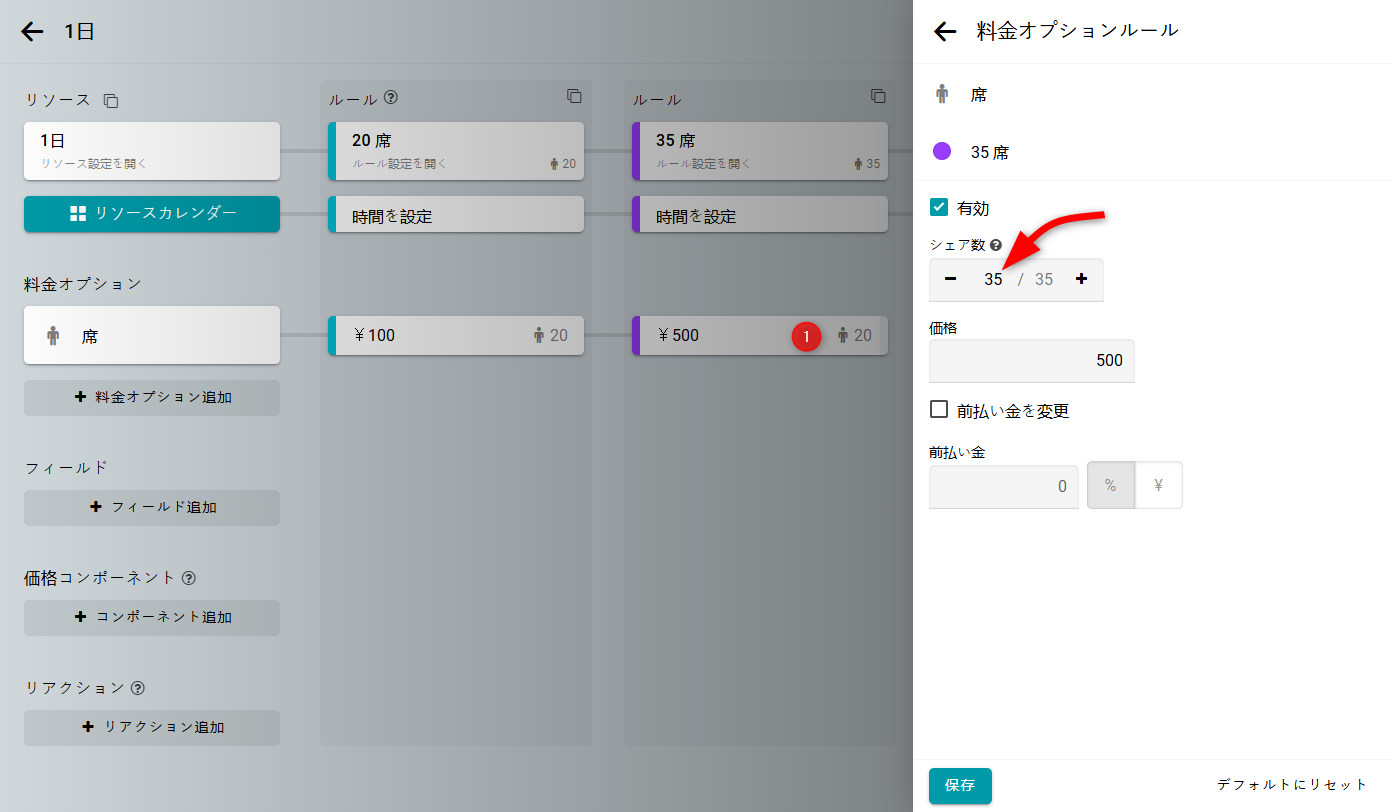
Task: Uncheck the 有効 checkbox
Action: pyautogui.click(x=939, y=208)
